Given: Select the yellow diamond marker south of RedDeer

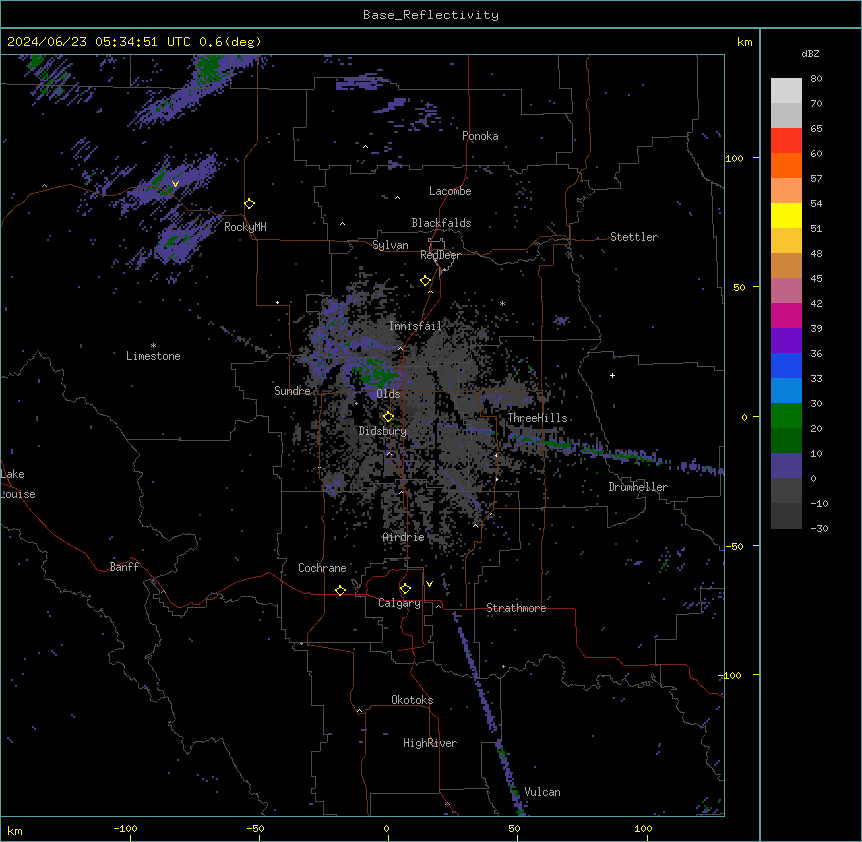Looking at the screenshot, I should [426, 281].
